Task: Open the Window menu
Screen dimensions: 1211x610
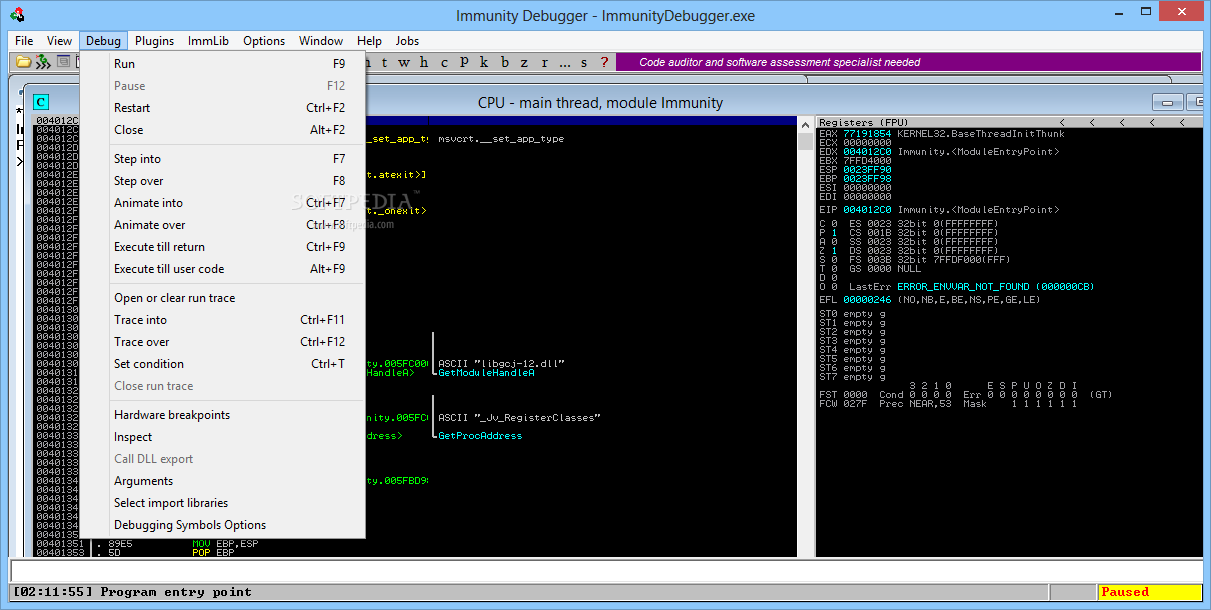Action: pyautogui.click(x=321, y=41)
